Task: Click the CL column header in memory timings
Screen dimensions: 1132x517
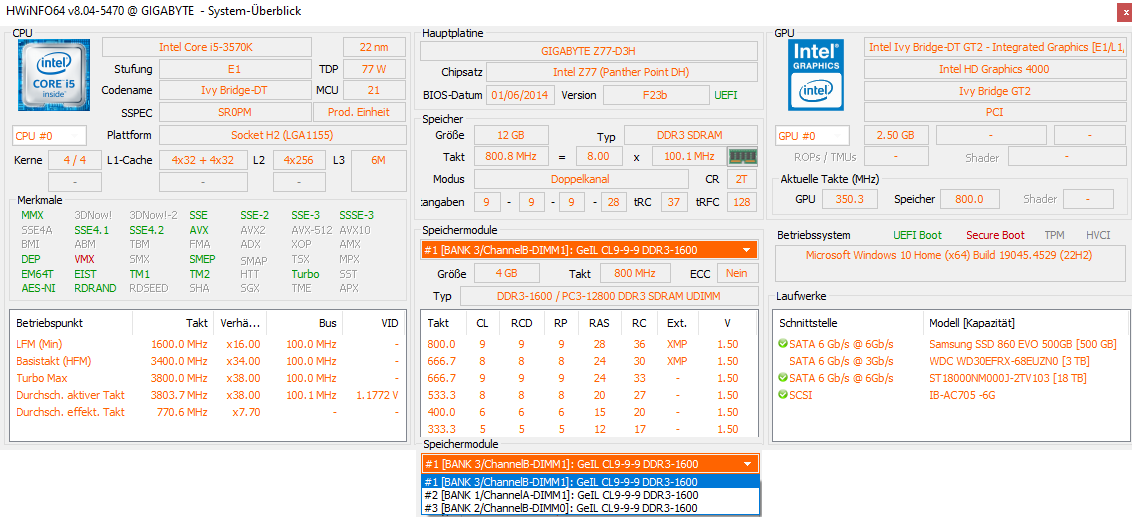Action: click(482, 323)
